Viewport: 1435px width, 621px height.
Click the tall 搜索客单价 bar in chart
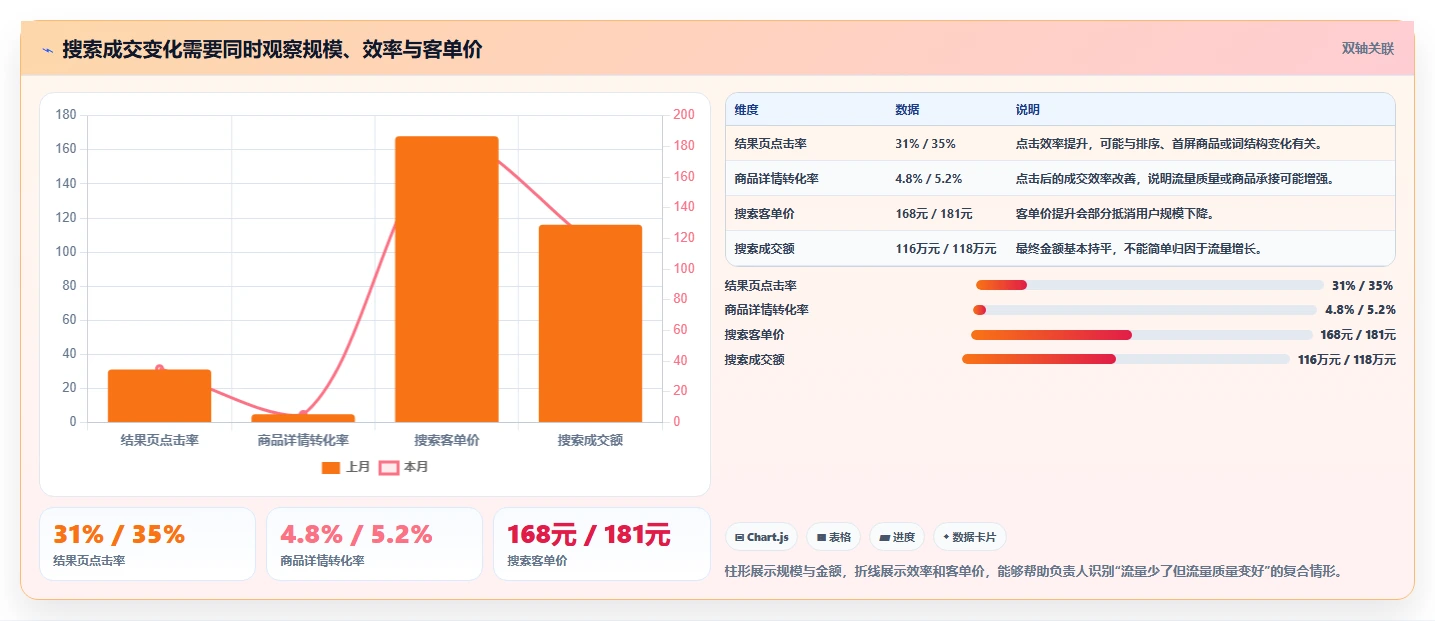447,279
